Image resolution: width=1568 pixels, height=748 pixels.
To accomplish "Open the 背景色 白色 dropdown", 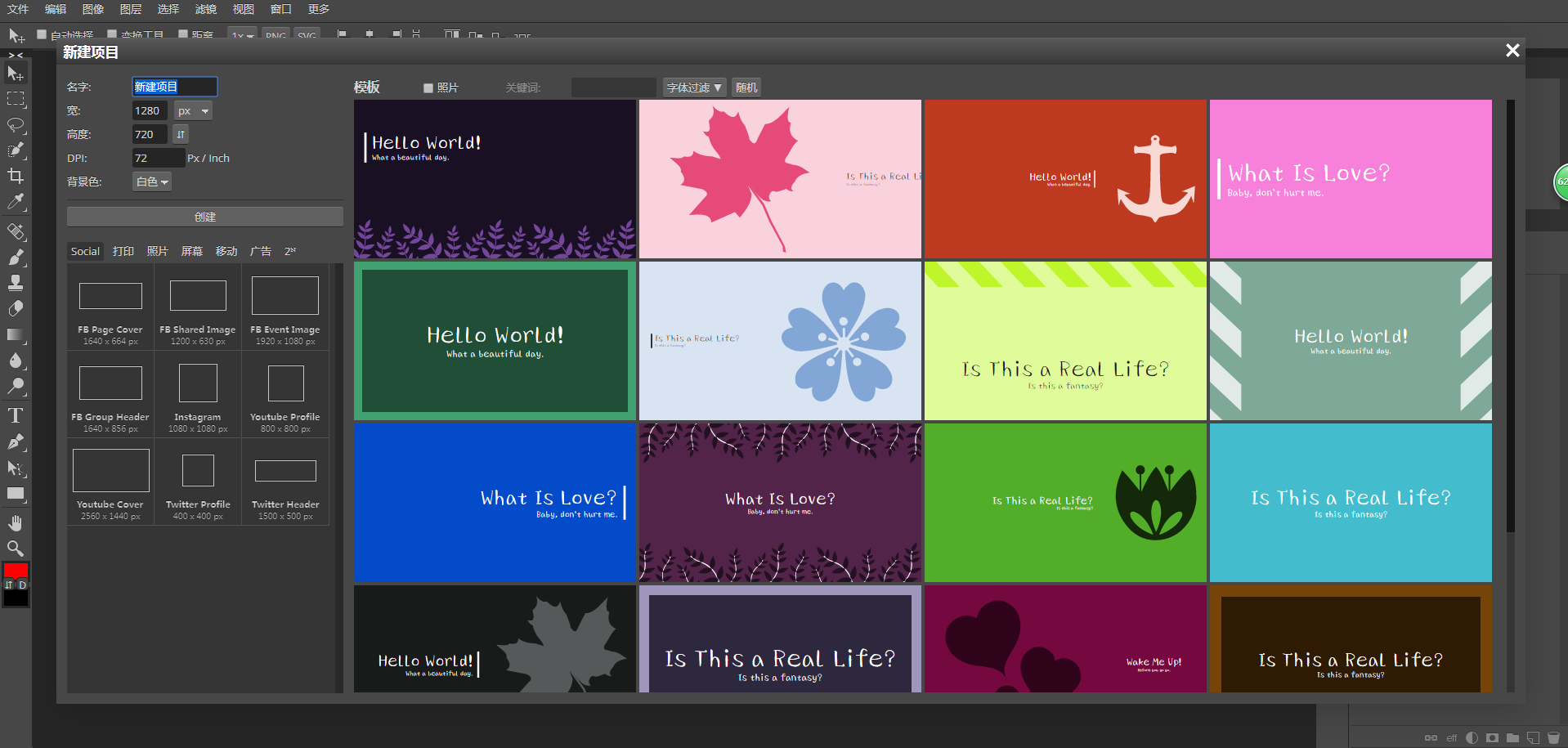I will pyautogui.click(x=152, y=181).
